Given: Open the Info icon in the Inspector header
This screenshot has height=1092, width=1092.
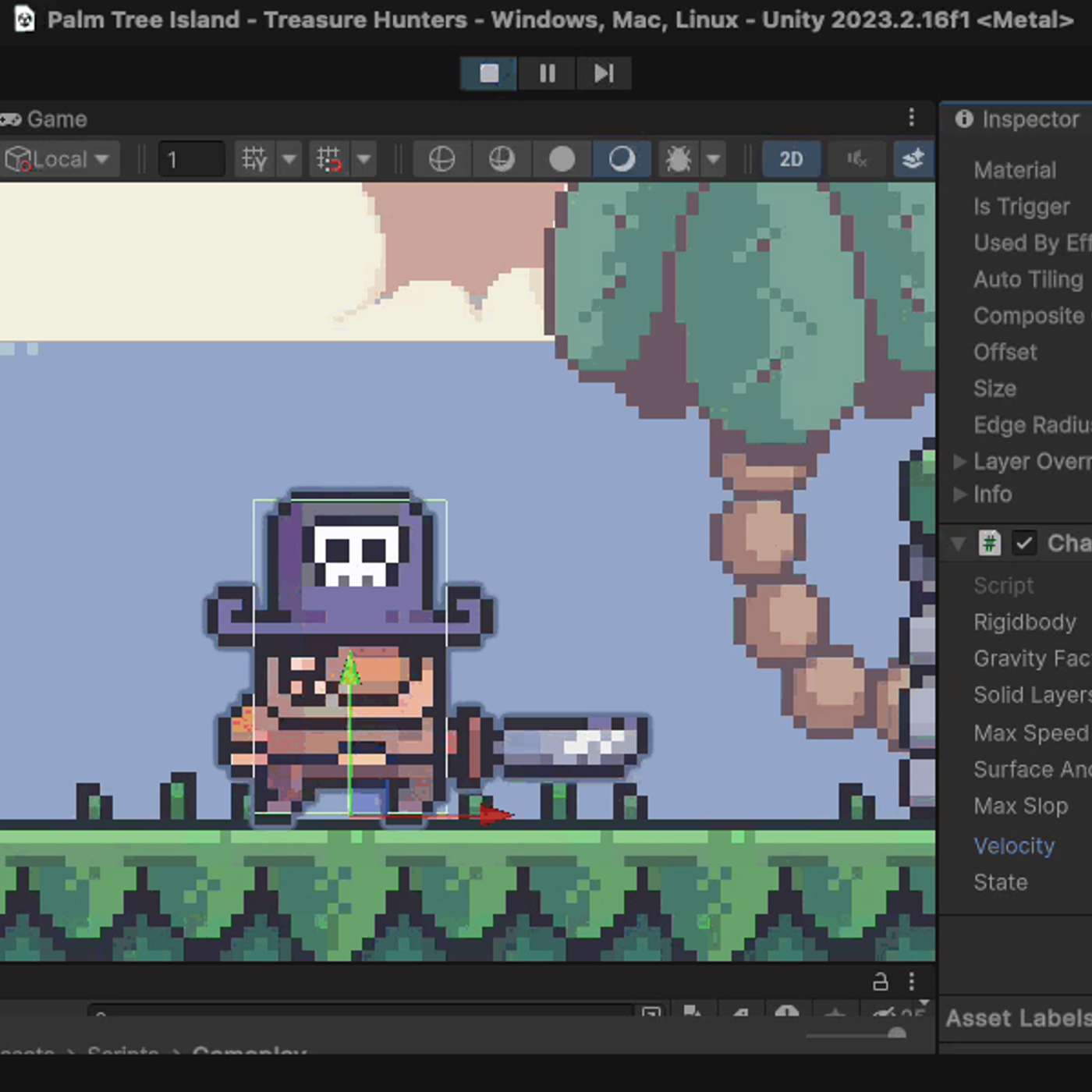Looking at the screenshot, I should pyautogui.click(x=959, y=495).
